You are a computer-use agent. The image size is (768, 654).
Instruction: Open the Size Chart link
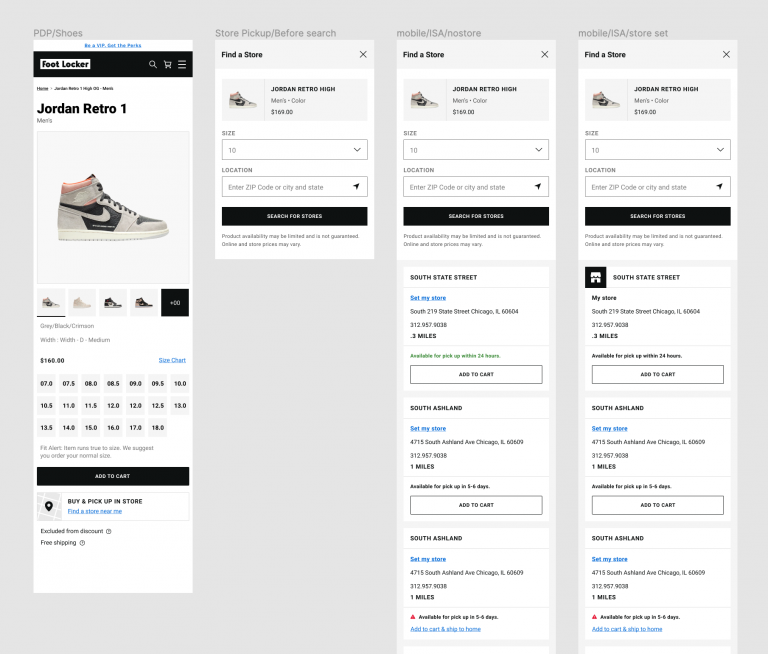[172, 360]
